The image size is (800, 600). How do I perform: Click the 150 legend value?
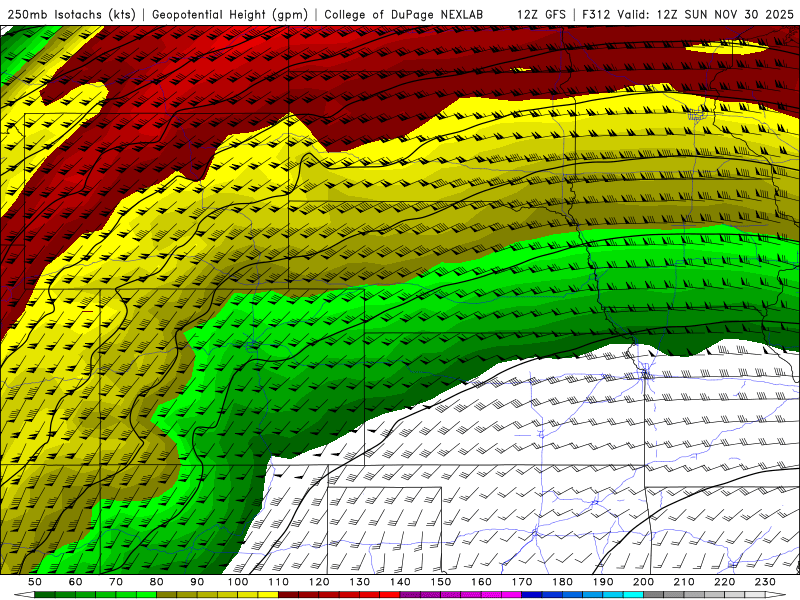pyautogui.click(x=441, y=582)
